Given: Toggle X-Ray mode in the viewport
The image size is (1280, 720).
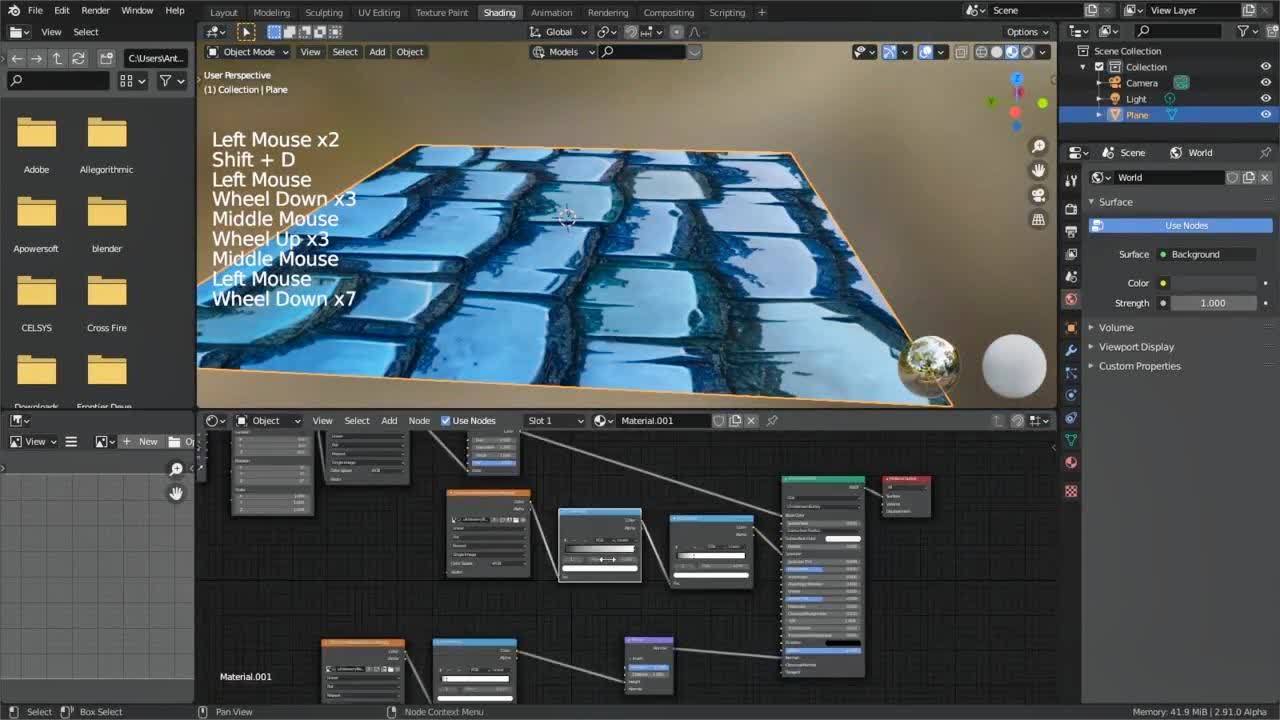Looking at the screenshot, I should point(961,52).
